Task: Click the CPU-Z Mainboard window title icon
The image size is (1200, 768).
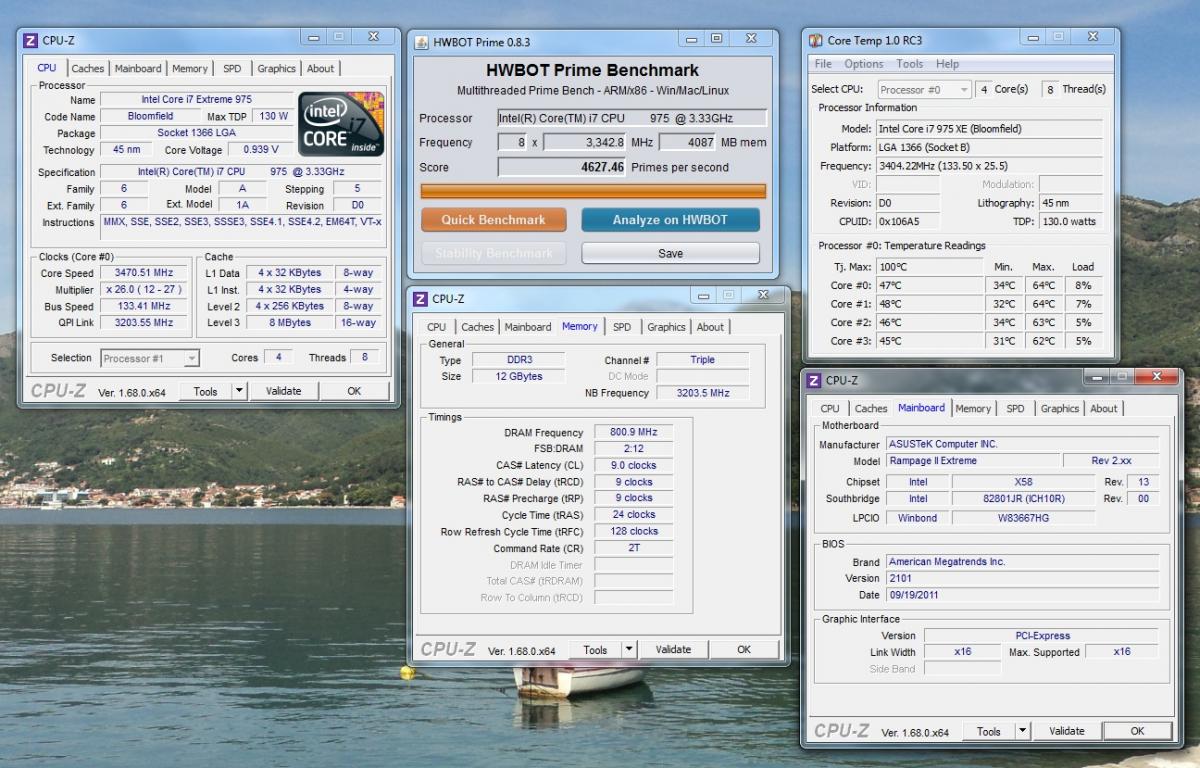Action: click(x=815, y=380)
